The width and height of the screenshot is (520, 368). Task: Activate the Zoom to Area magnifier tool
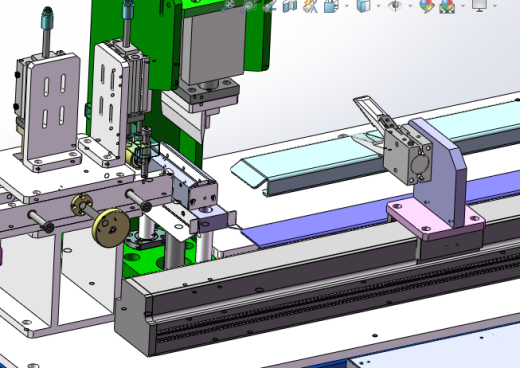point(249,6)
